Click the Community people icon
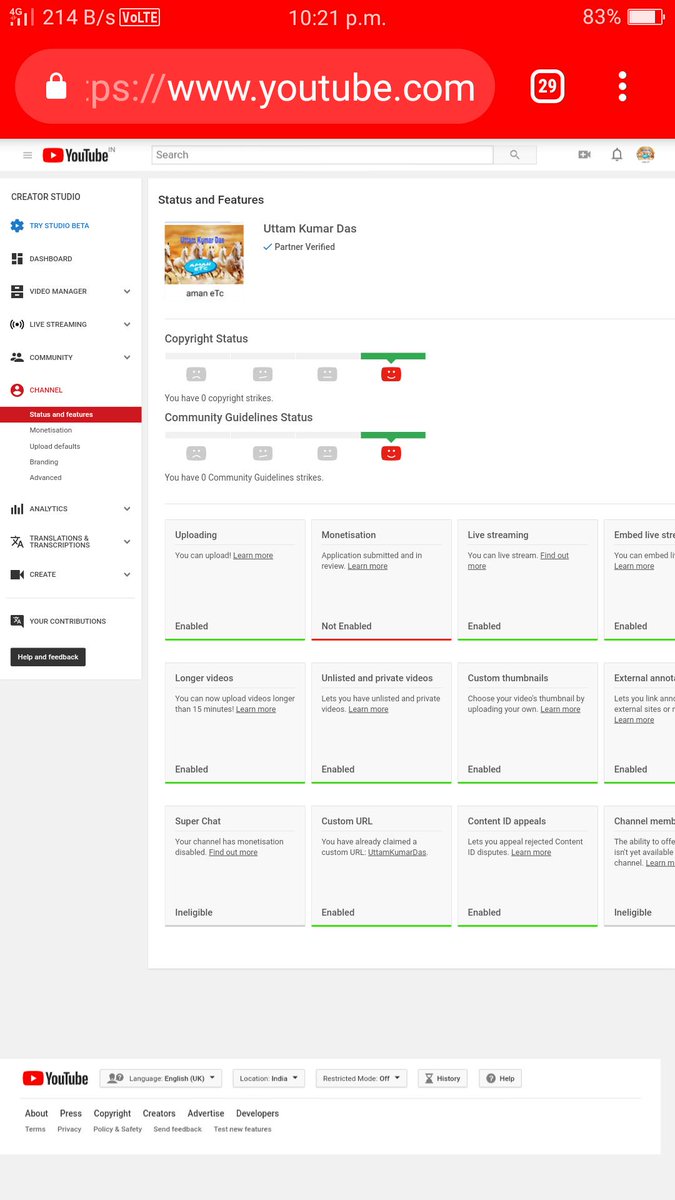 17,357
